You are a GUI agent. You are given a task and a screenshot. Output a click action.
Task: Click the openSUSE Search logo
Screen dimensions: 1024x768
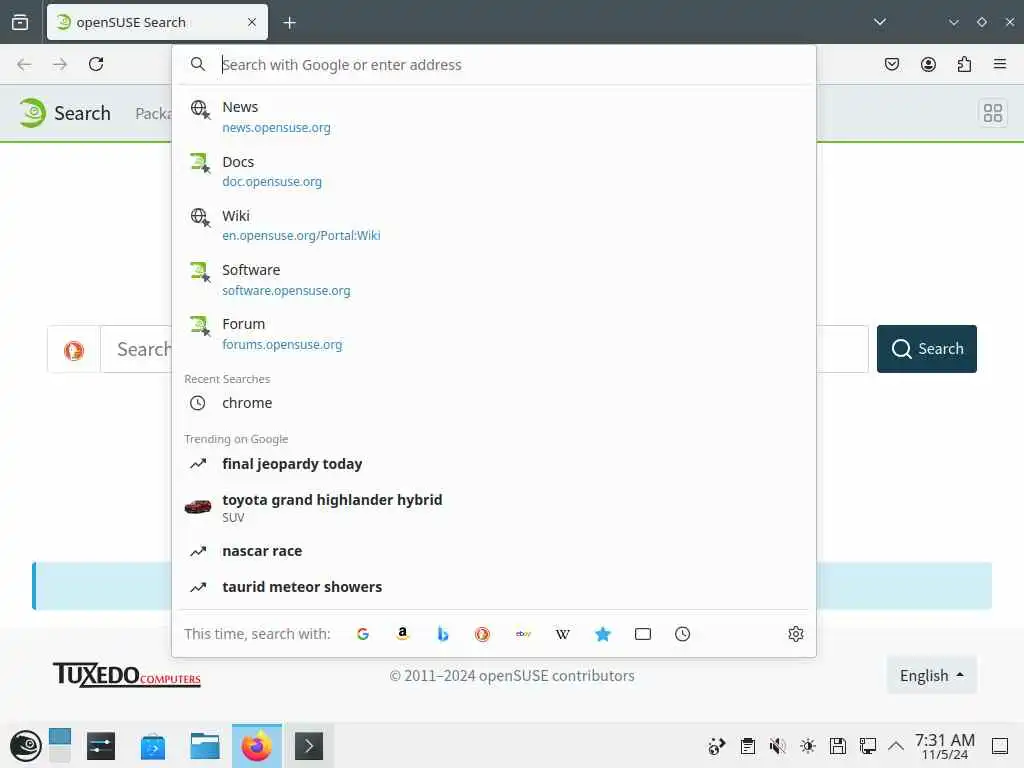point(64,113)
